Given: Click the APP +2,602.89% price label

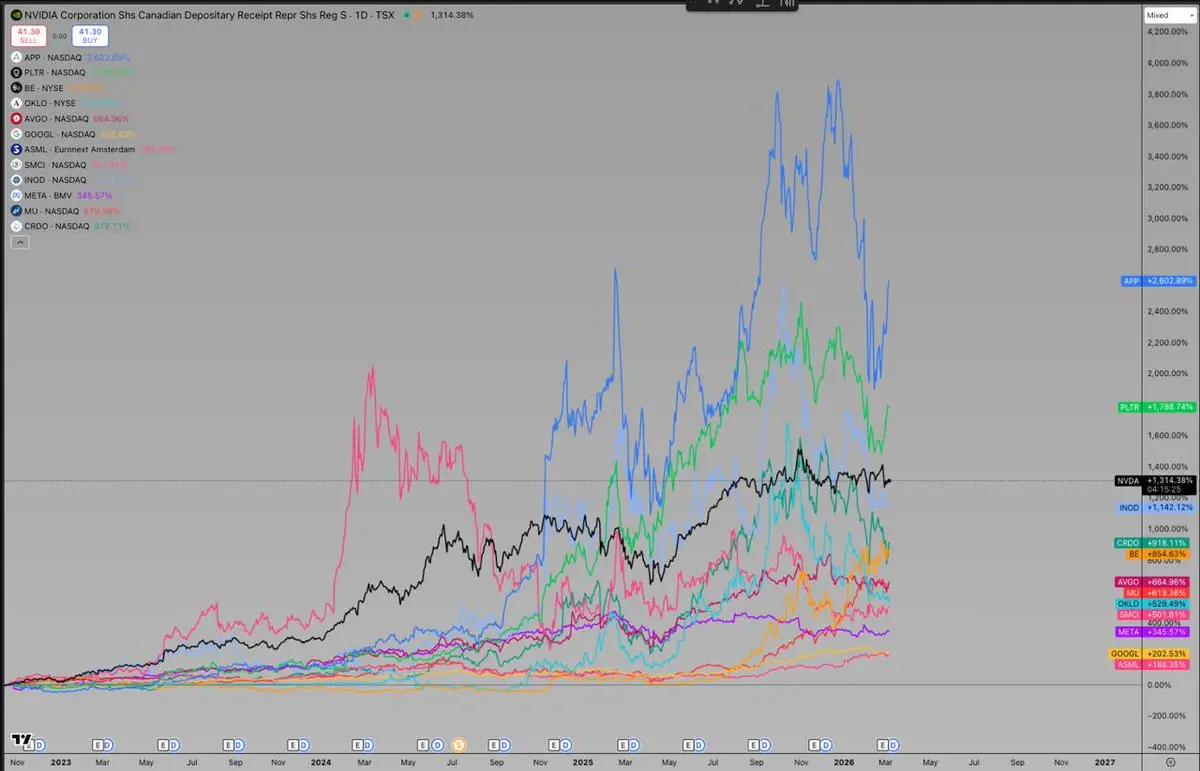Looking at the screenshot, I should click(1158, 281).
